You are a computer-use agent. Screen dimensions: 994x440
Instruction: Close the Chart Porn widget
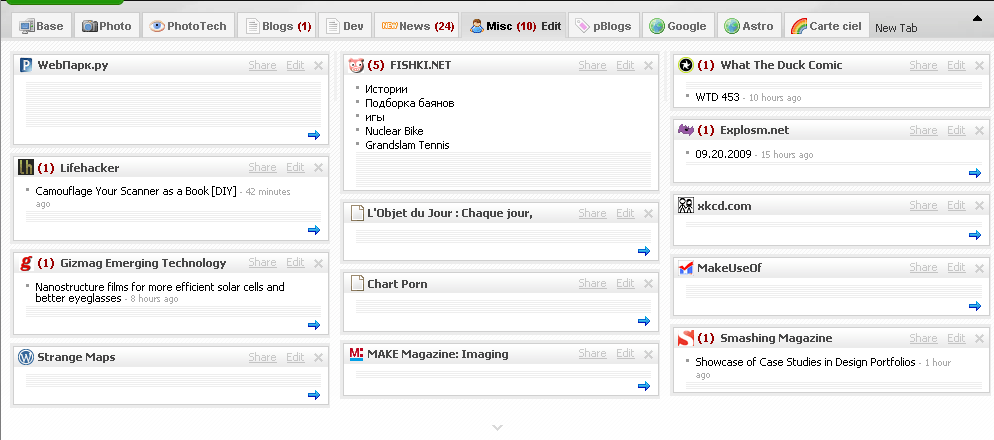coord(648,283)
